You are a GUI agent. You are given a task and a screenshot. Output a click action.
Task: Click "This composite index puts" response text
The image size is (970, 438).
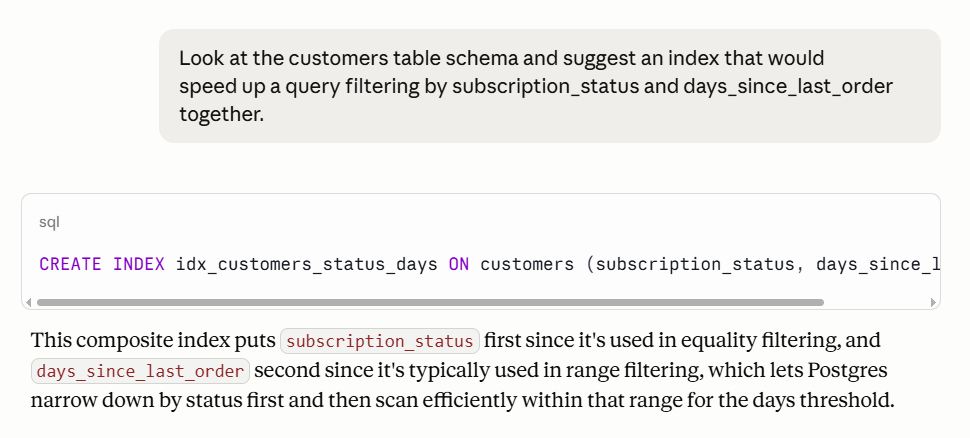[153, 340]
